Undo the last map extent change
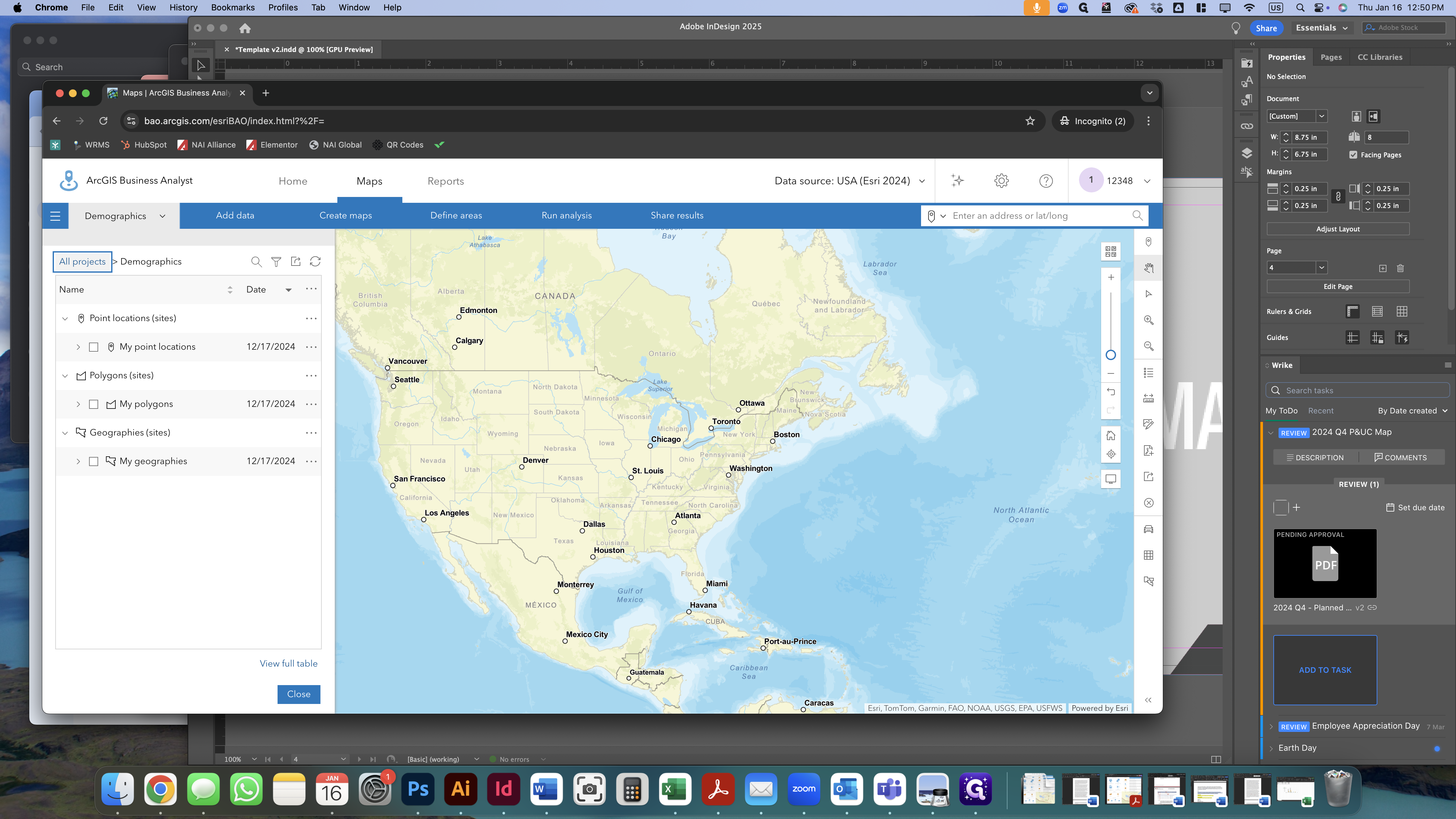Viewport: 1456px width, 819px height. point(1111,391)
